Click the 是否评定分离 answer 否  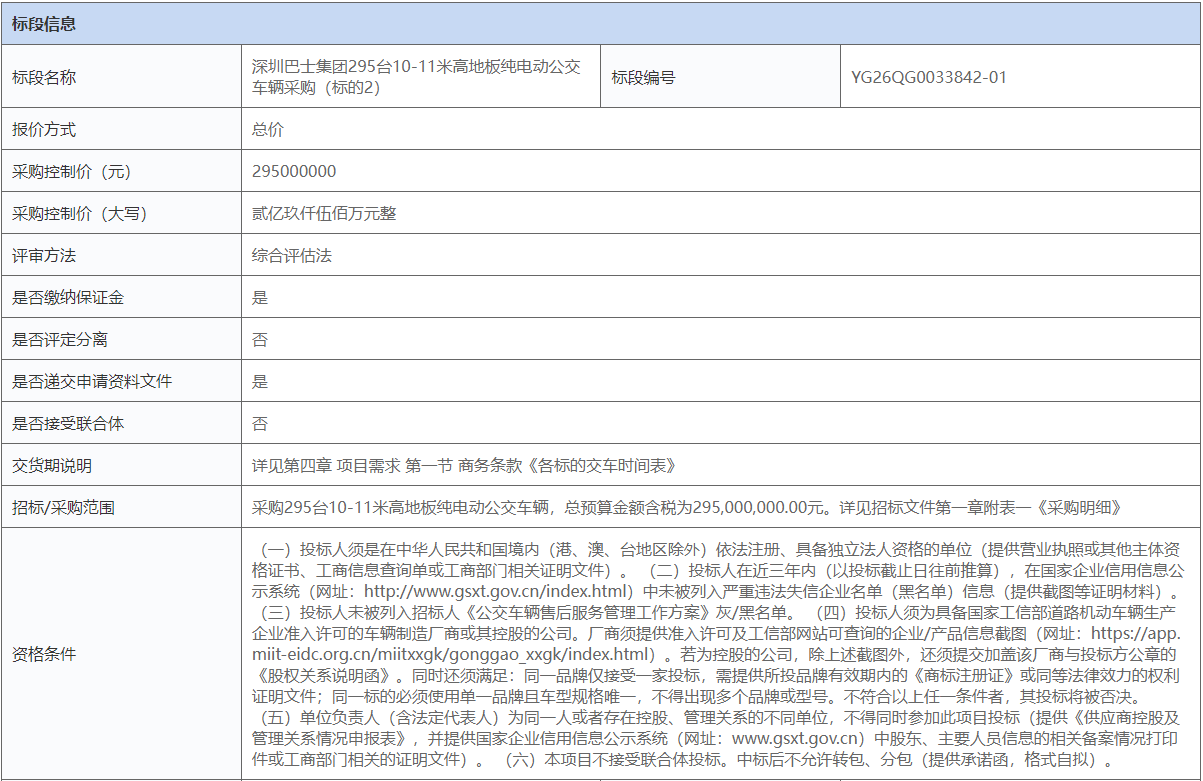(257, 338)
